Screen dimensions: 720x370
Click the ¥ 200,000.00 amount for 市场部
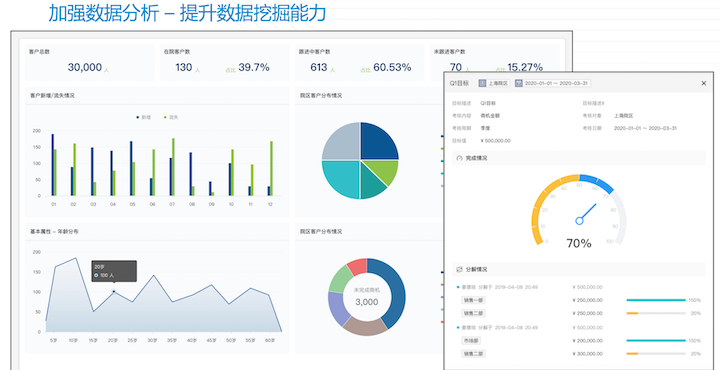tap(588, 341)
